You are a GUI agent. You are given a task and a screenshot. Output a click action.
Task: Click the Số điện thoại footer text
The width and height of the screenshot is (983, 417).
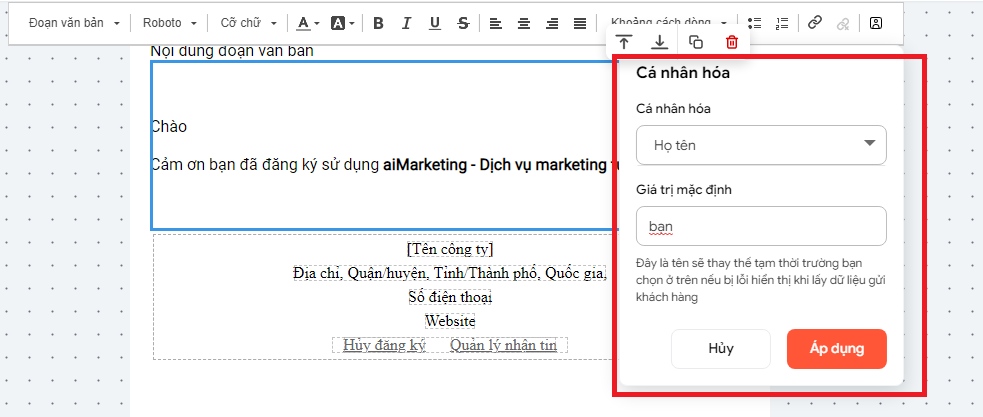tap(450, 297)
